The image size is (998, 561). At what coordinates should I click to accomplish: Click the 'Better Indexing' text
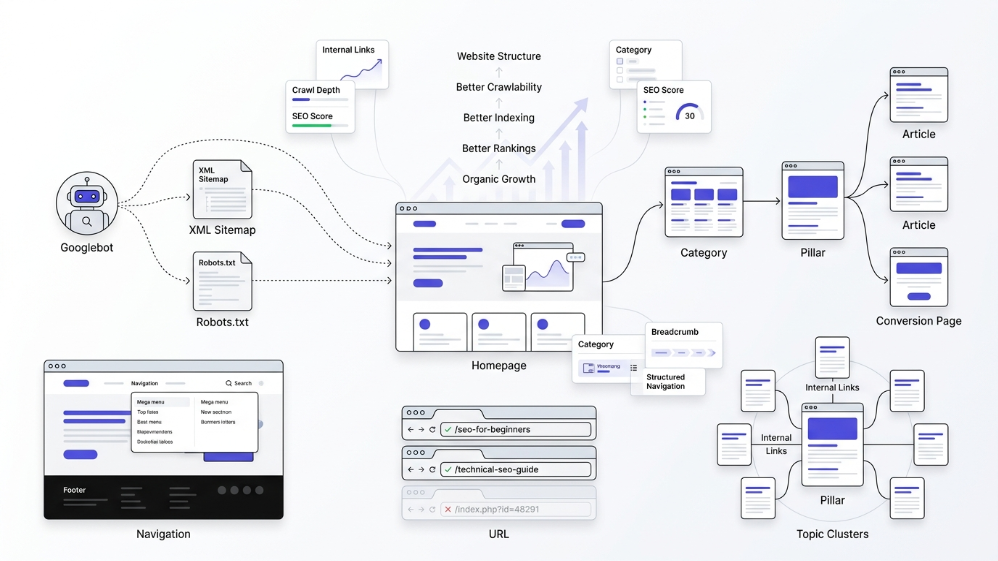click(x=499, y=118)
